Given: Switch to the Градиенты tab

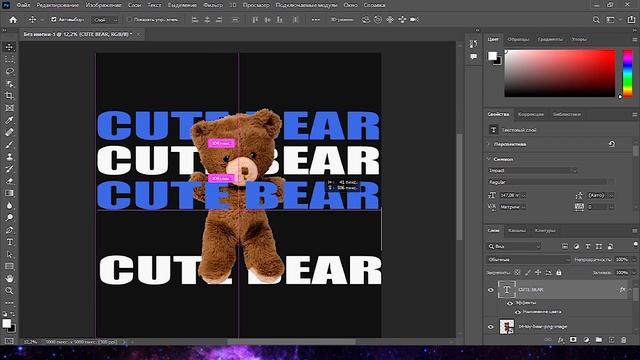Looking at the screenshot, I should (x=550, y=40).
